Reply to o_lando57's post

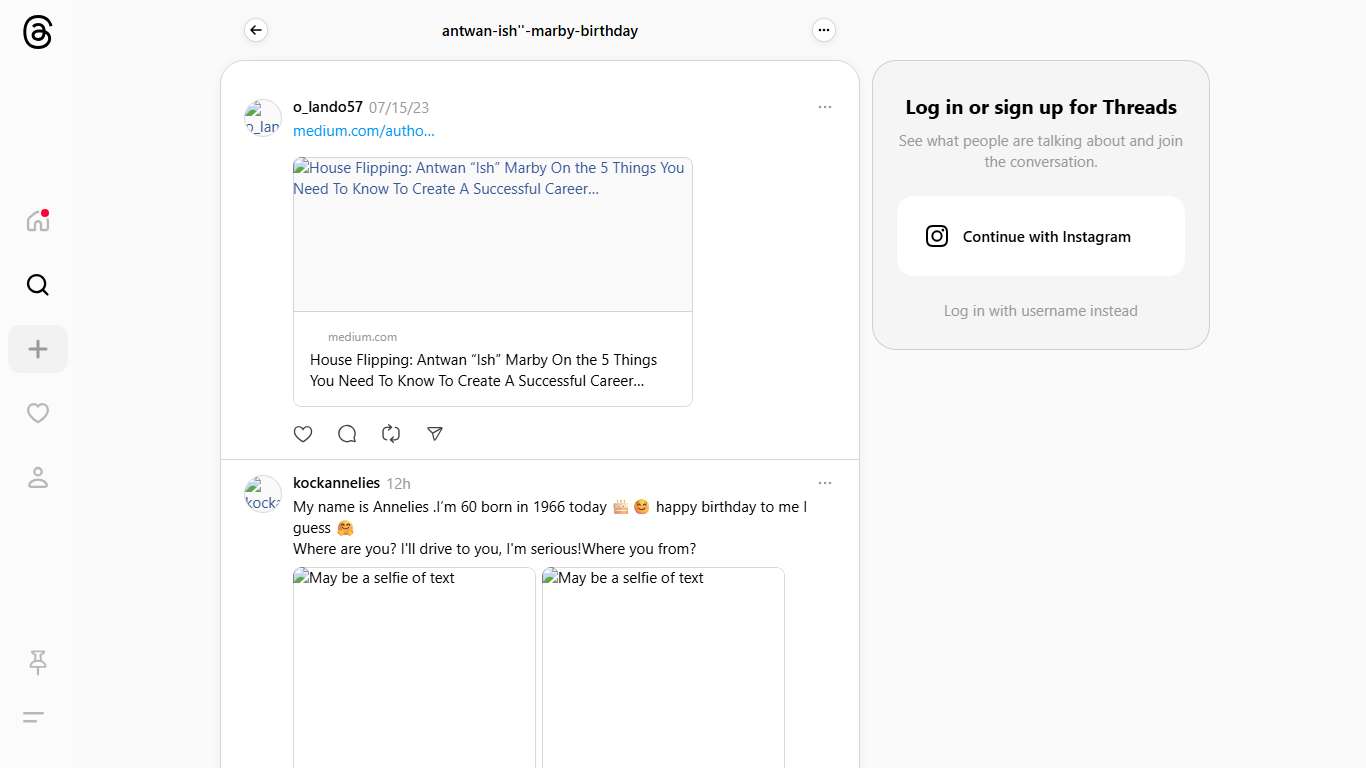(x=347, y=434)
